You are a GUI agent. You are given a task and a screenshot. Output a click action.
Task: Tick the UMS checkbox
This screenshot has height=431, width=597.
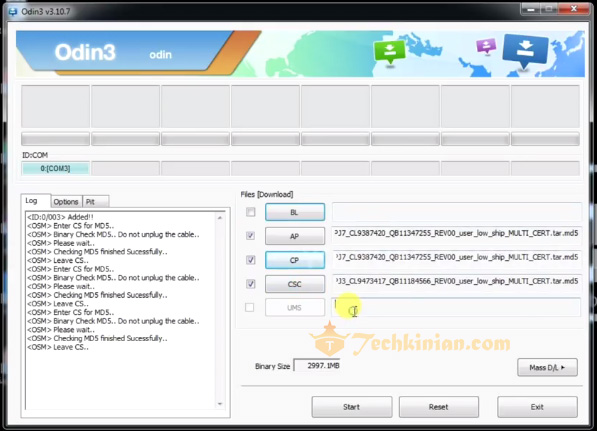(x=250, y=307)
